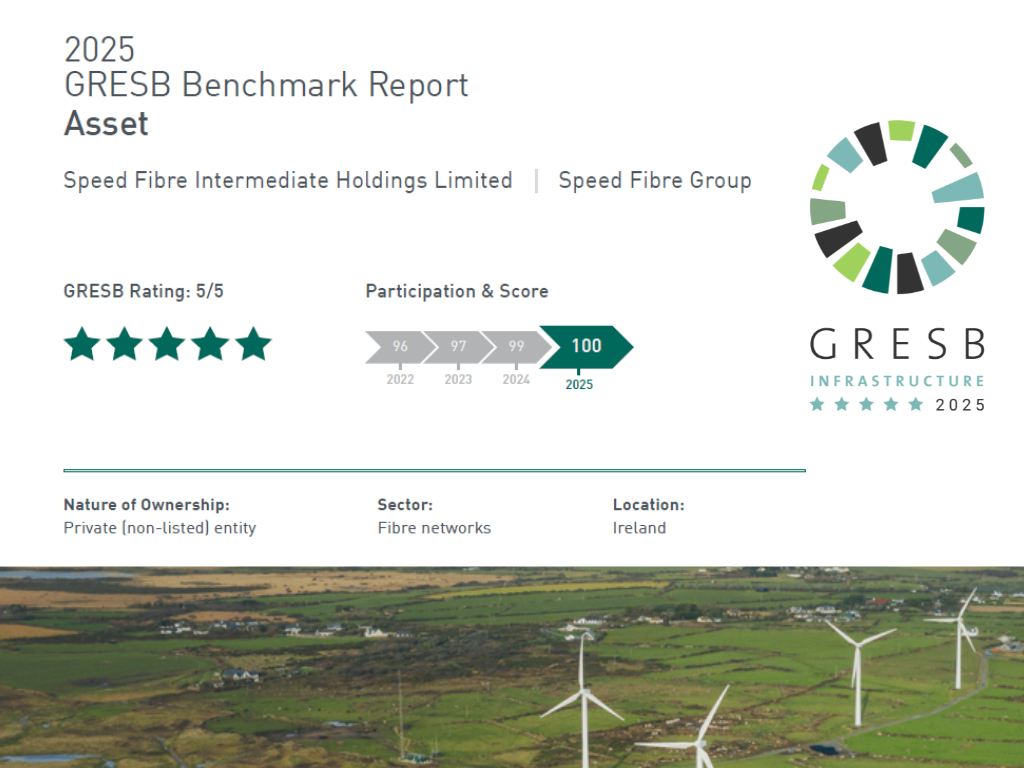Click the circular GRESB logo ring
Viewport: 1024px width, 768px height.
click(897, 207)
